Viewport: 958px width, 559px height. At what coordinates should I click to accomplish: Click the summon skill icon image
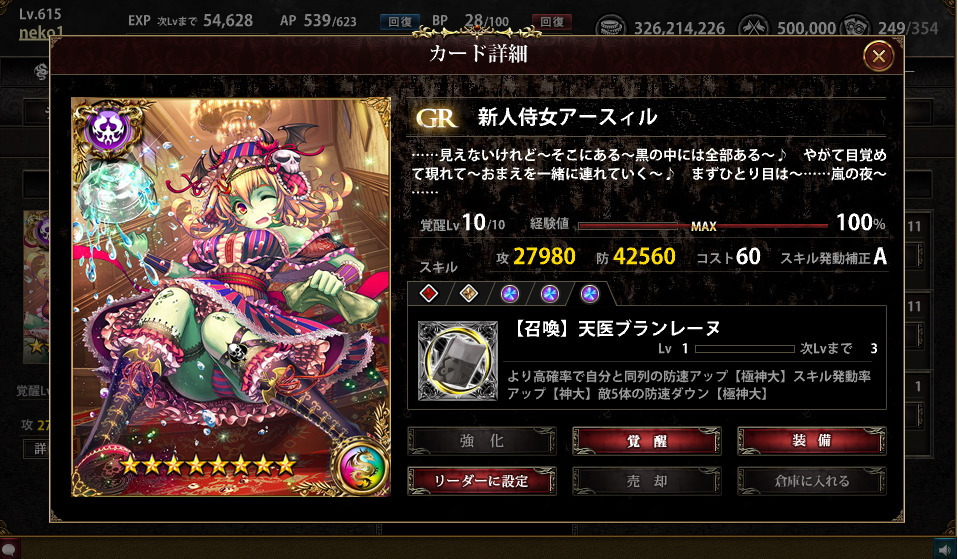pyautogui.click(x=458, y=361)
